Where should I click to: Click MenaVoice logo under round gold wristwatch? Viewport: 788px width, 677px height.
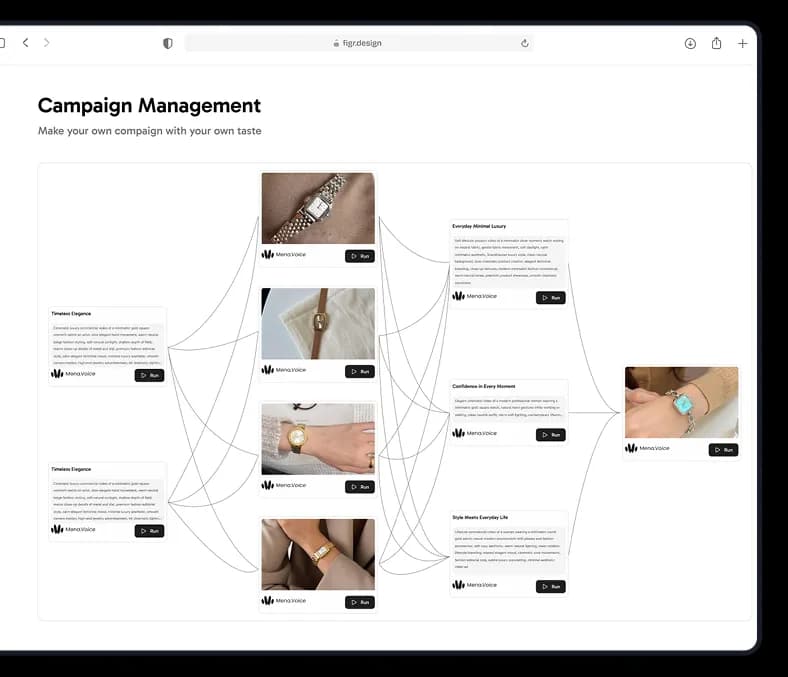pyautogui.click(x=283, y=485)
